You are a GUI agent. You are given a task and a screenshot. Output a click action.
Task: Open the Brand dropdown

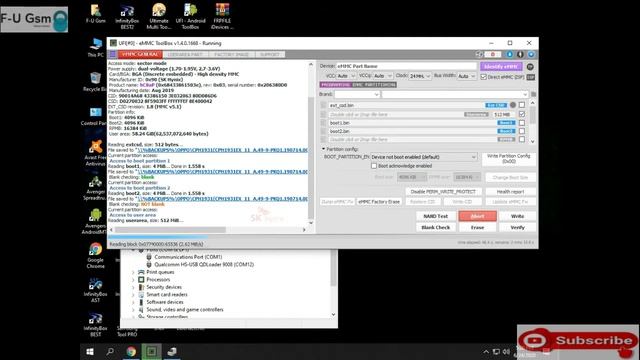coord(357,94)
